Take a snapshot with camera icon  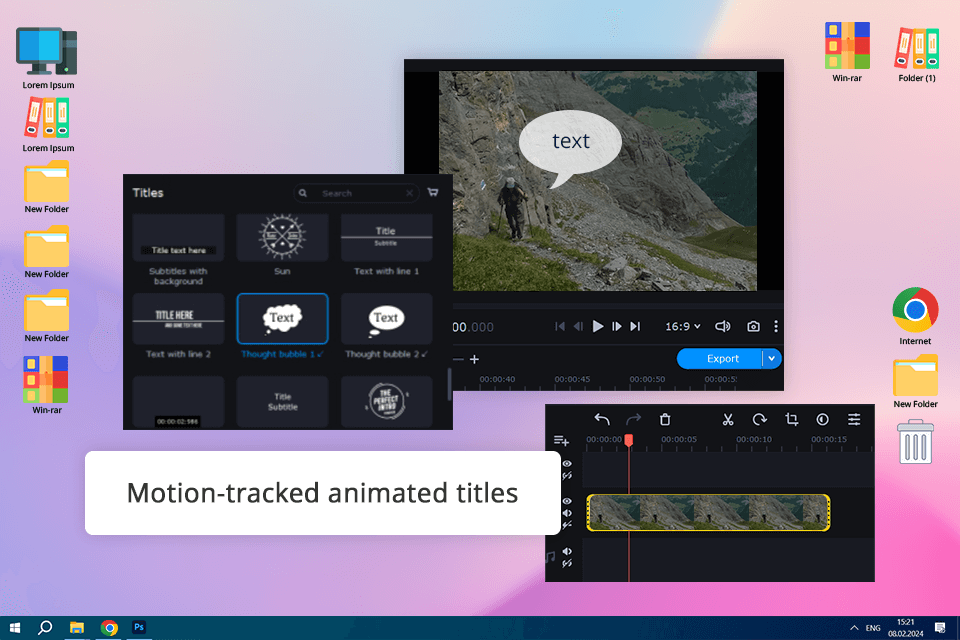(x=754, y=326)
